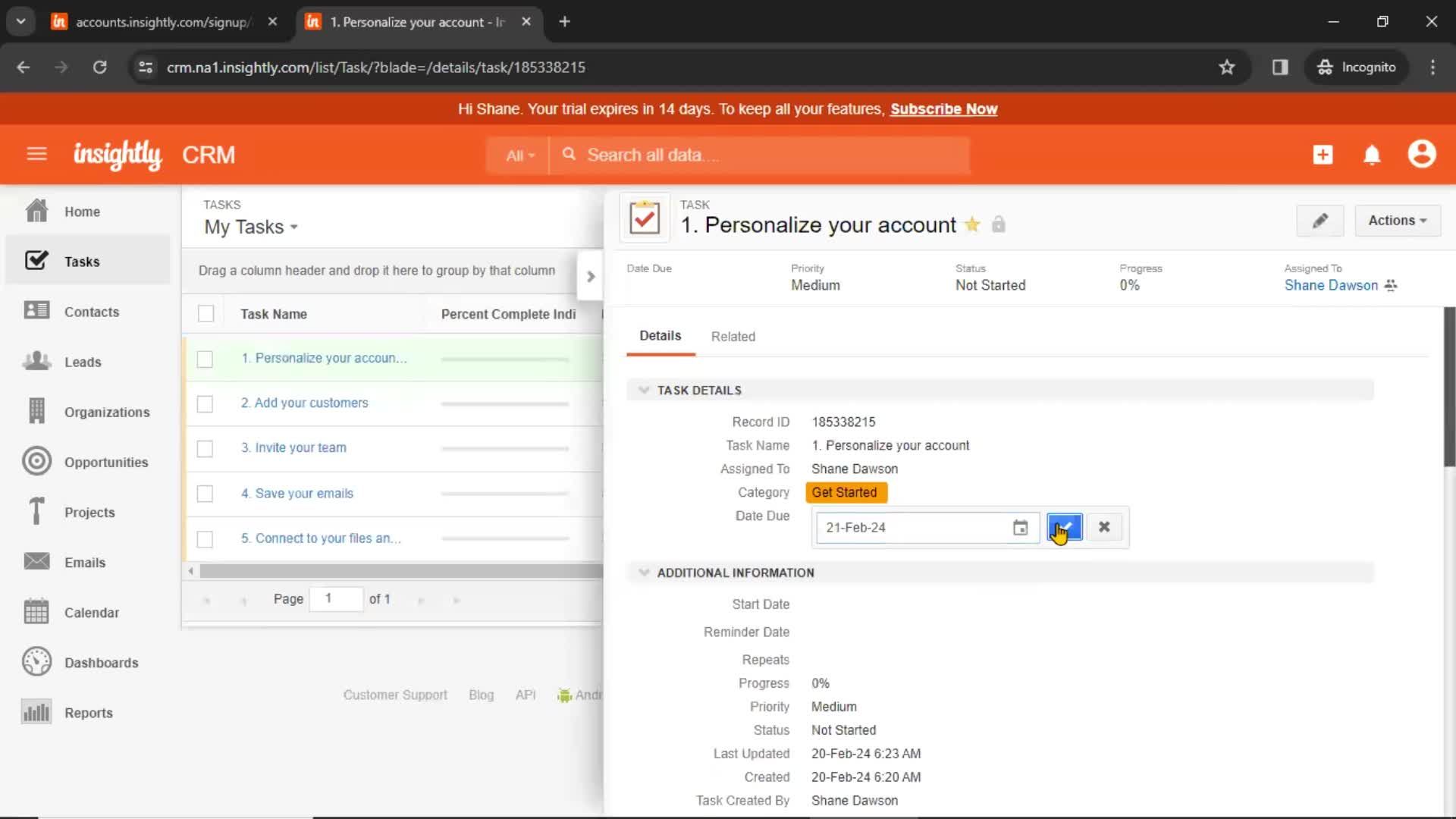Toggle the select-all tasks checkbox
The width and height of the screenshot is (1456, 819).
coord(206,314)
